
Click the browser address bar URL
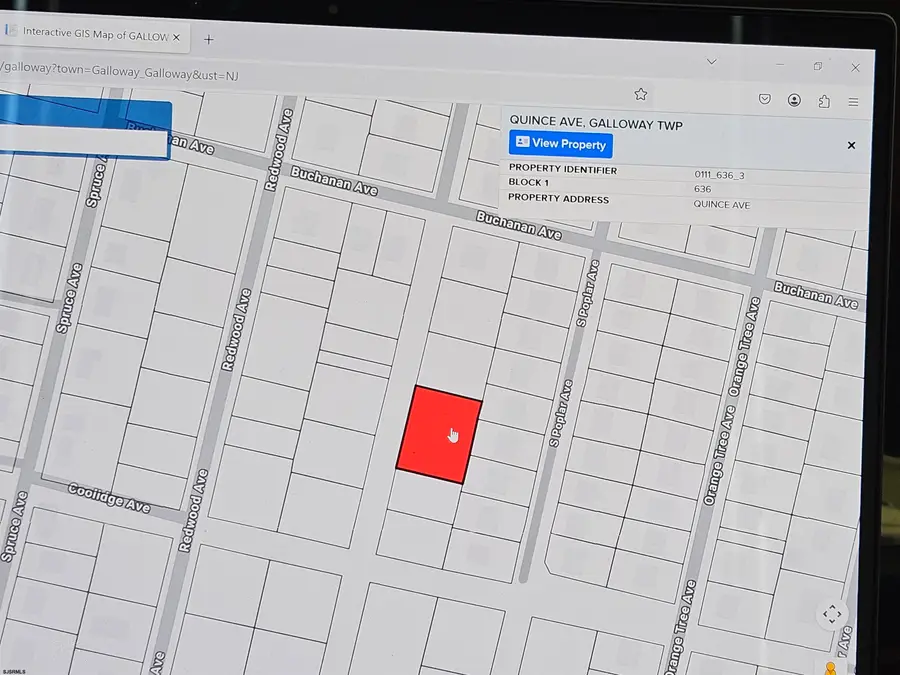(119, 72)
